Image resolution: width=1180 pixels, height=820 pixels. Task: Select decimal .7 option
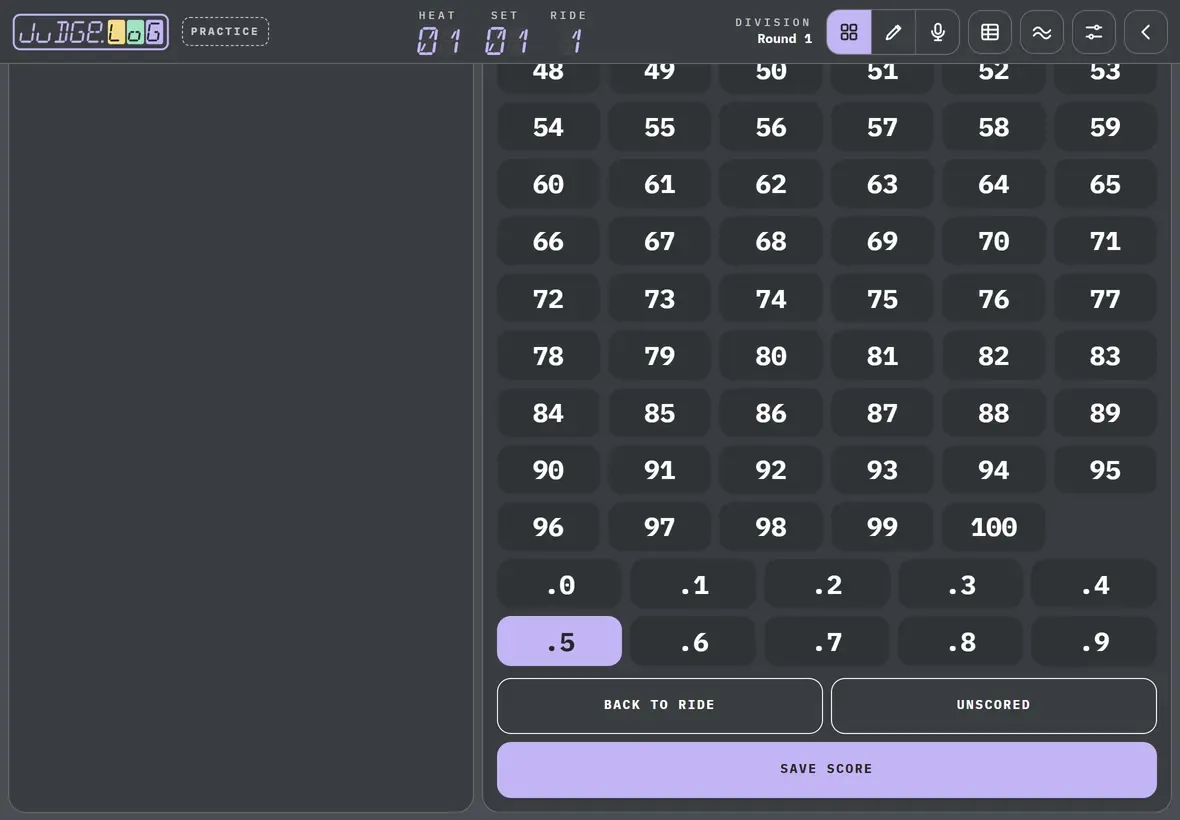[x=827, y=641]
